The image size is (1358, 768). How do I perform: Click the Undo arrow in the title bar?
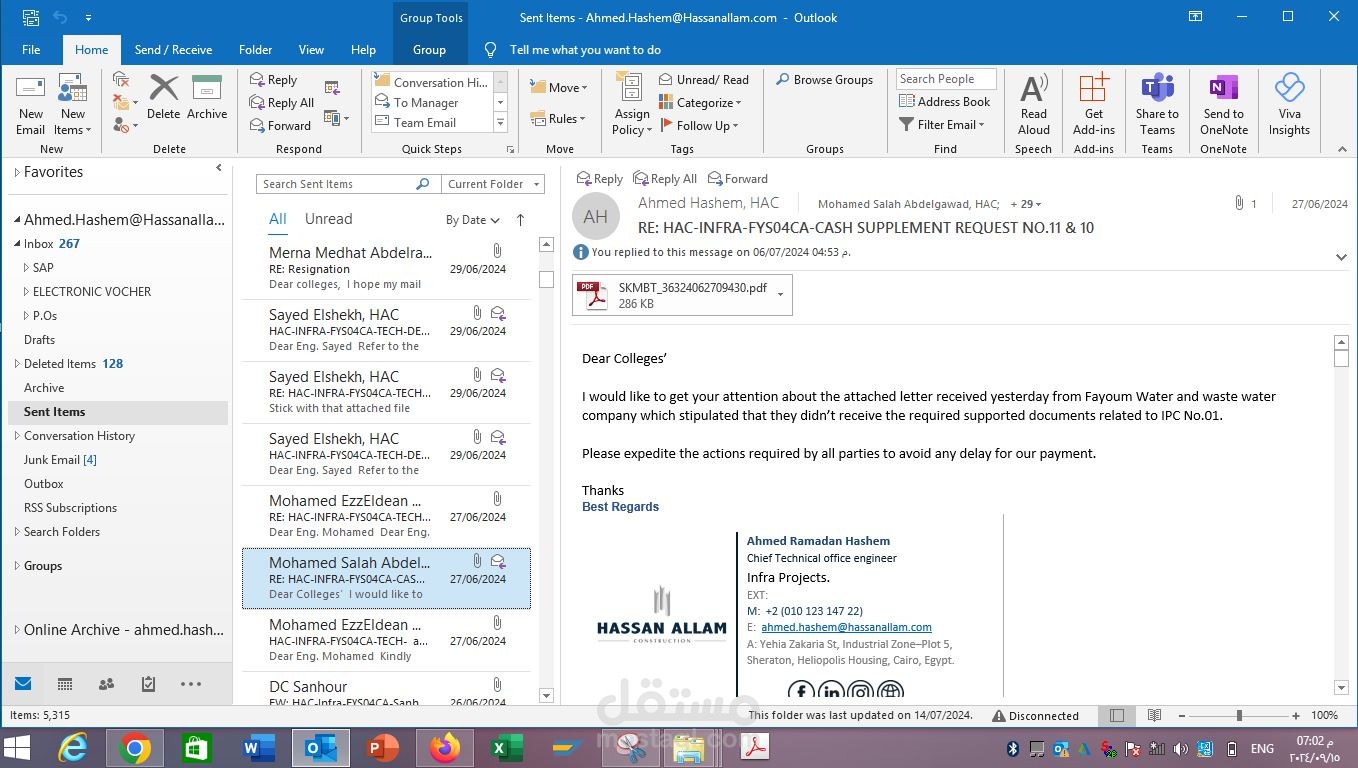[60, 17]
